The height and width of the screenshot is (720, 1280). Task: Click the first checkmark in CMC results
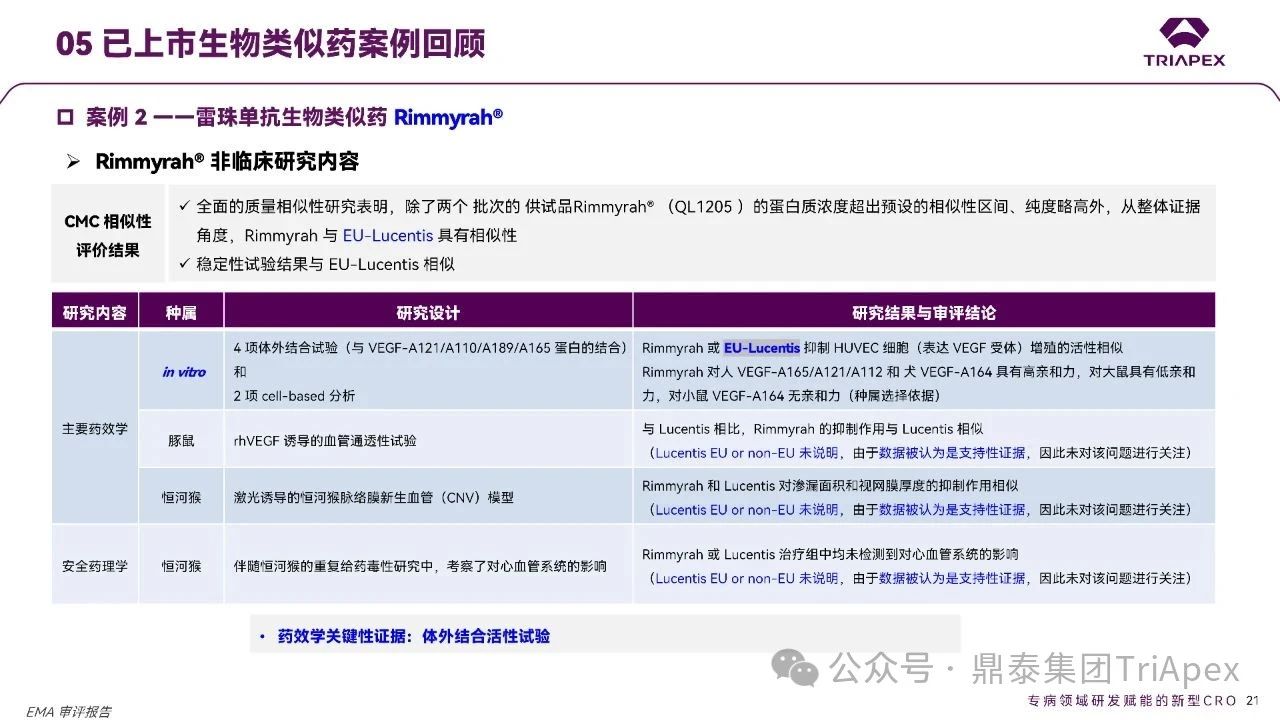click(x=183, y=207)
